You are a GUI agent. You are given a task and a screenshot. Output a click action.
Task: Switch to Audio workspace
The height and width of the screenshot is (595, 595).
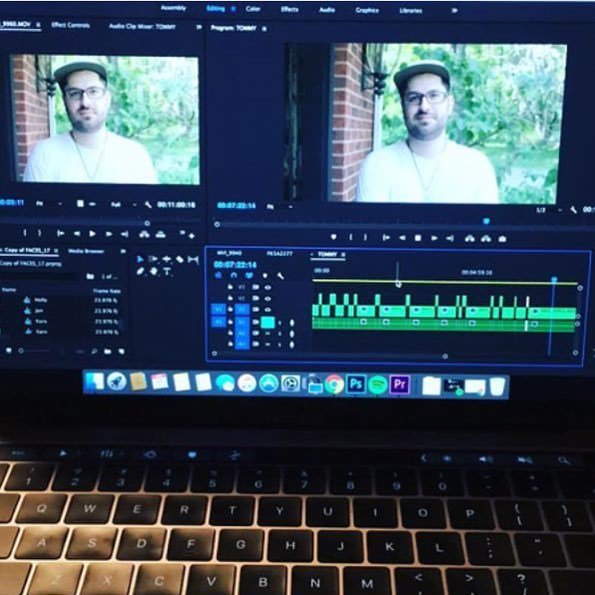point(327,10)
